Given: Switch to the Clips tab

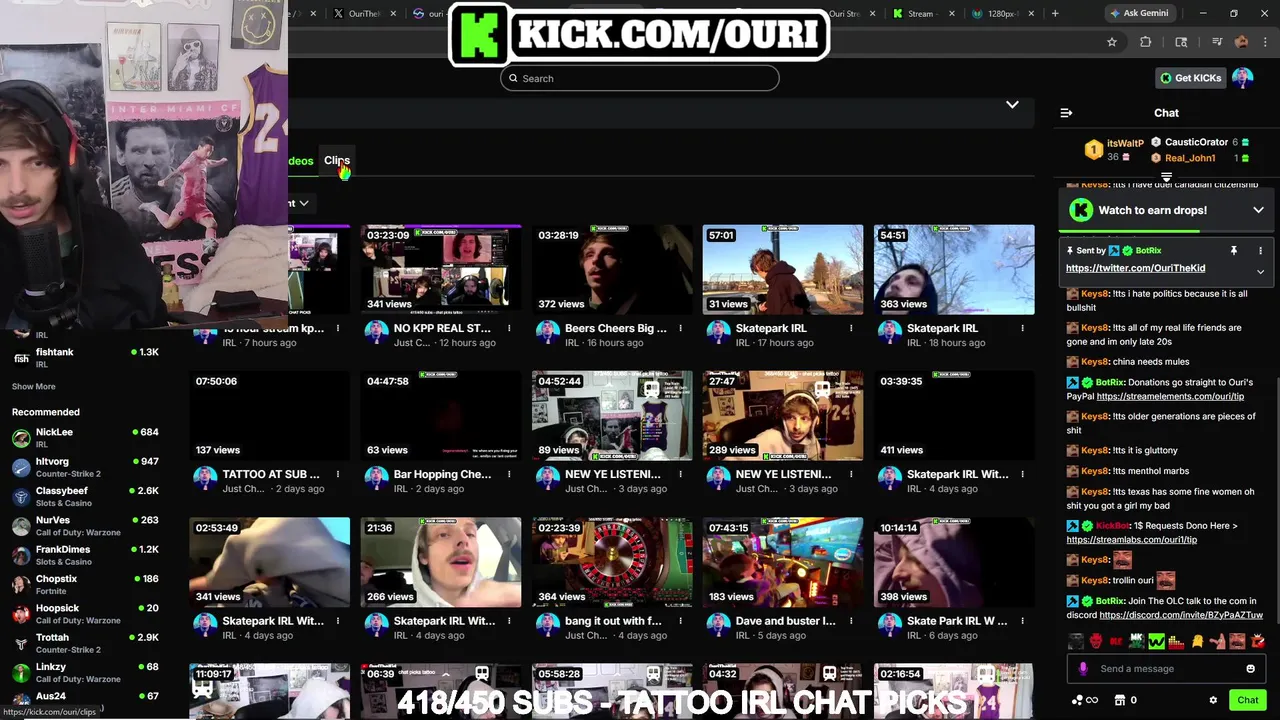Looking at the screenshot, I should coord(337,160).
